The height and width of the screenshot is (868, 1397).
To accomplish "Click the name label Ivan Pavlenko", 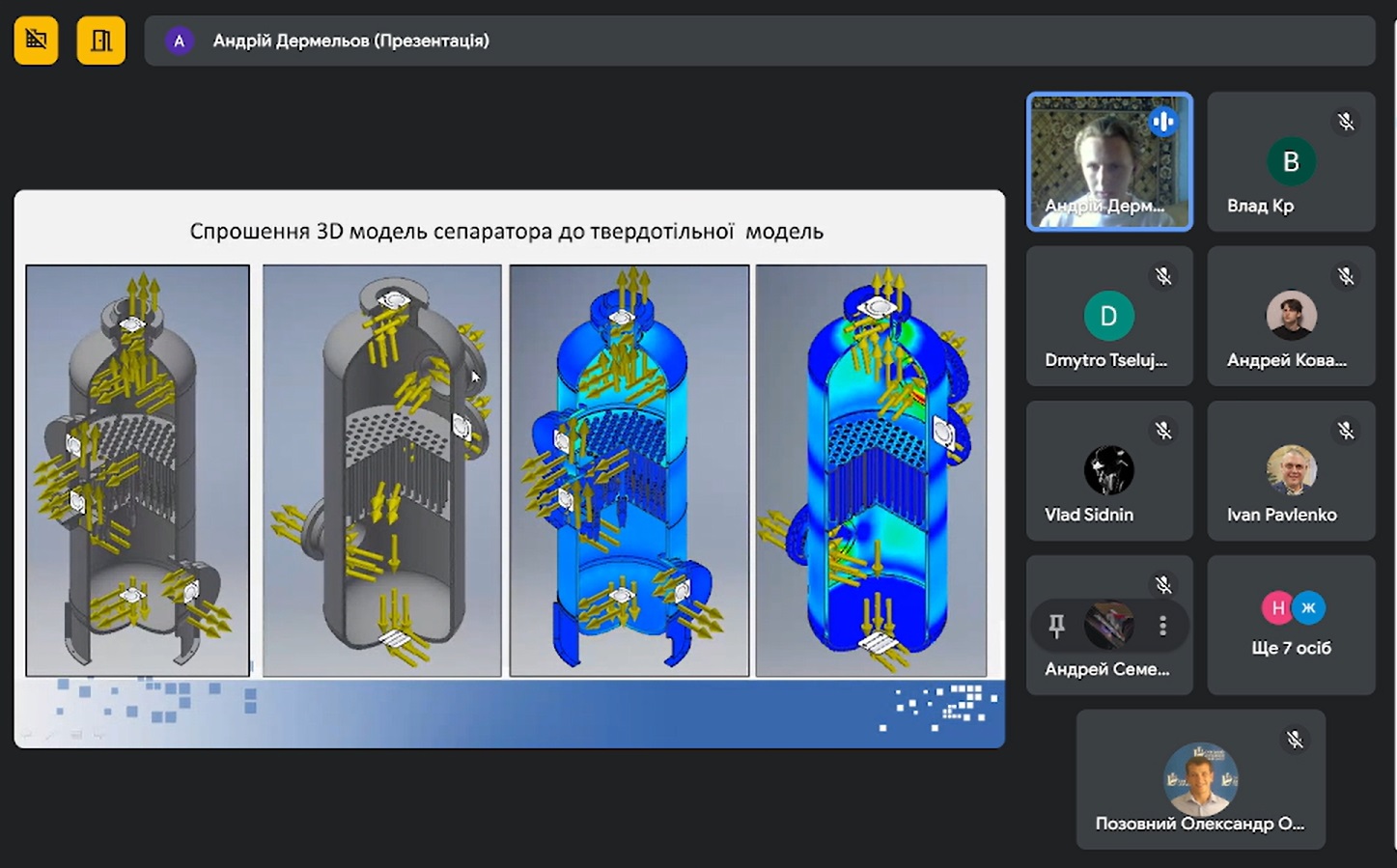I will point(1281,515).
